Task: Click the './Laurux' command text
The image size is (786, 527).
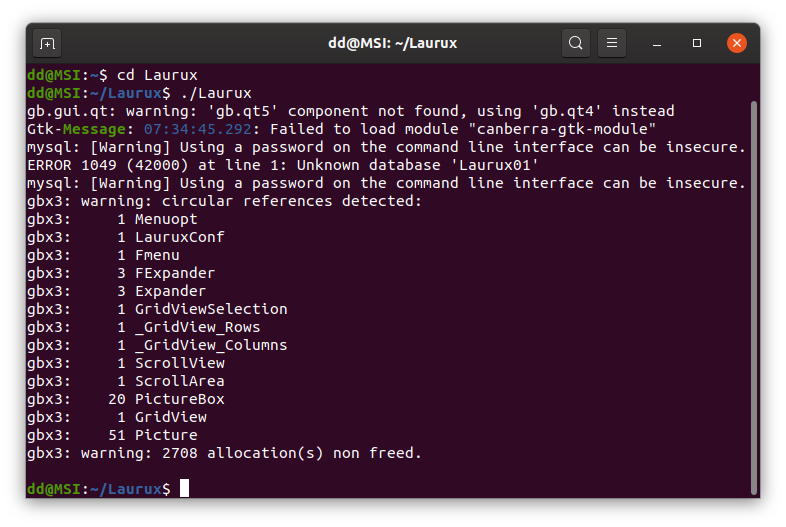Action: pos(216,93)
